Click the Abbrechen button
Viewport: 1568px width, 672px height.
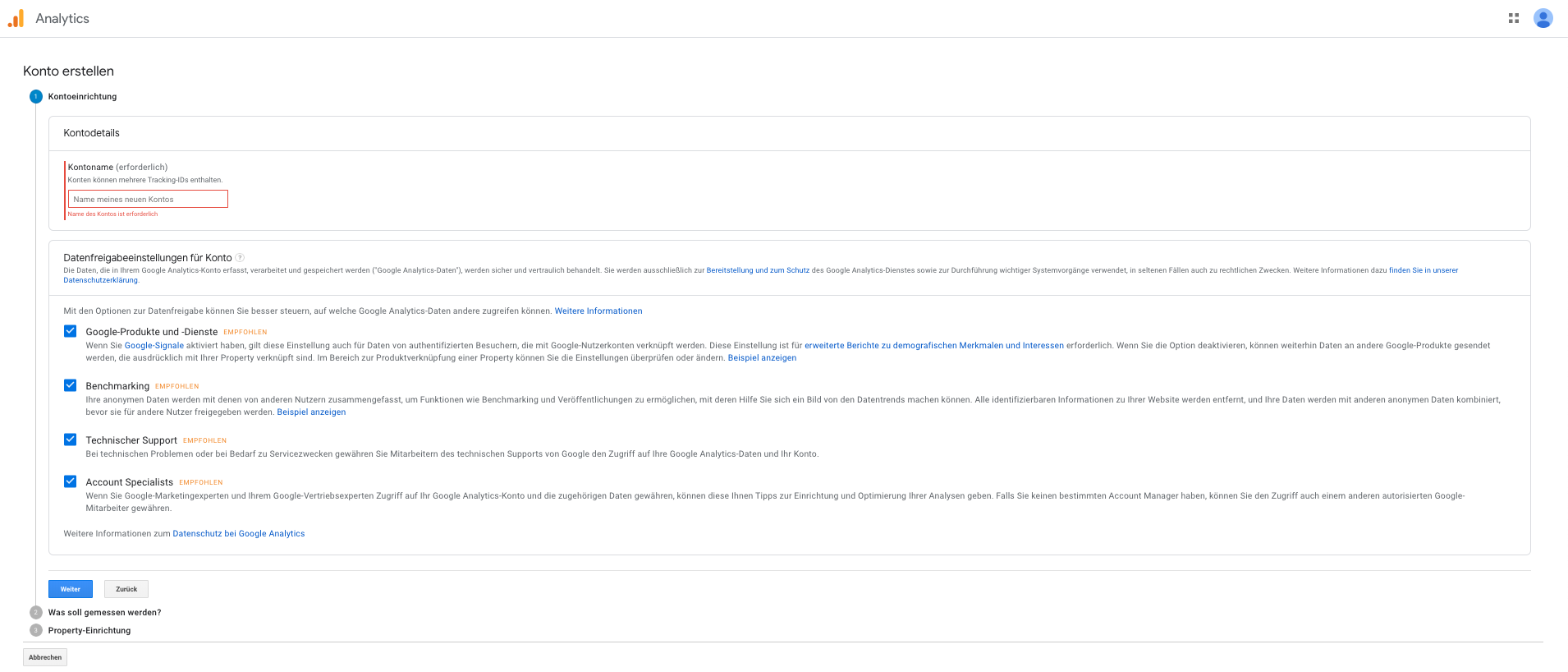click(45, 657)
